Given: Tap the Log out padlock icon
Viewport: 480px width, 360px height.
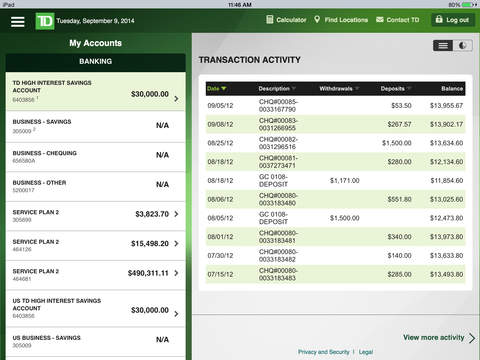Looking at the screenshot, I should (439, 19).
